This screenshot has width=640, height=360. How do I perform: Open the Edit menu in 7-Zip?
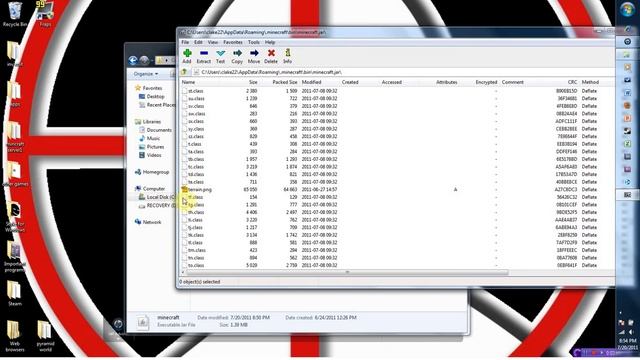tap(198, 42)
